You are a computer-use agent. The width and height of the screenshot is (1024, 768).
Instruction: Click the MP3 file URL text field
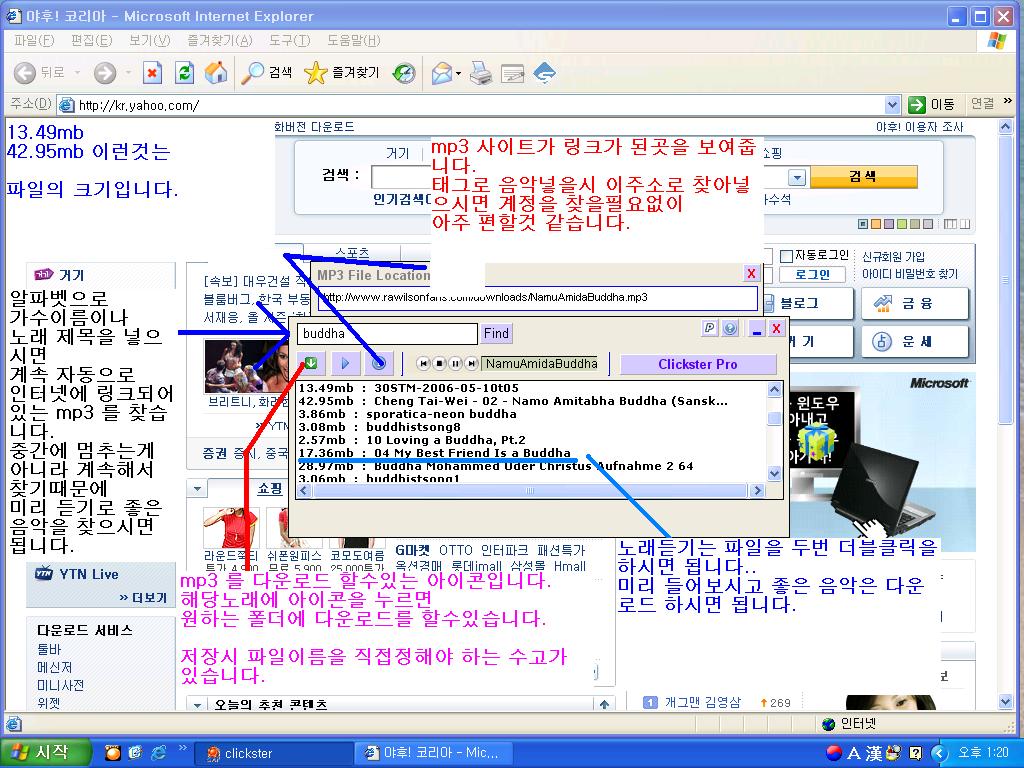pos(538,298)
